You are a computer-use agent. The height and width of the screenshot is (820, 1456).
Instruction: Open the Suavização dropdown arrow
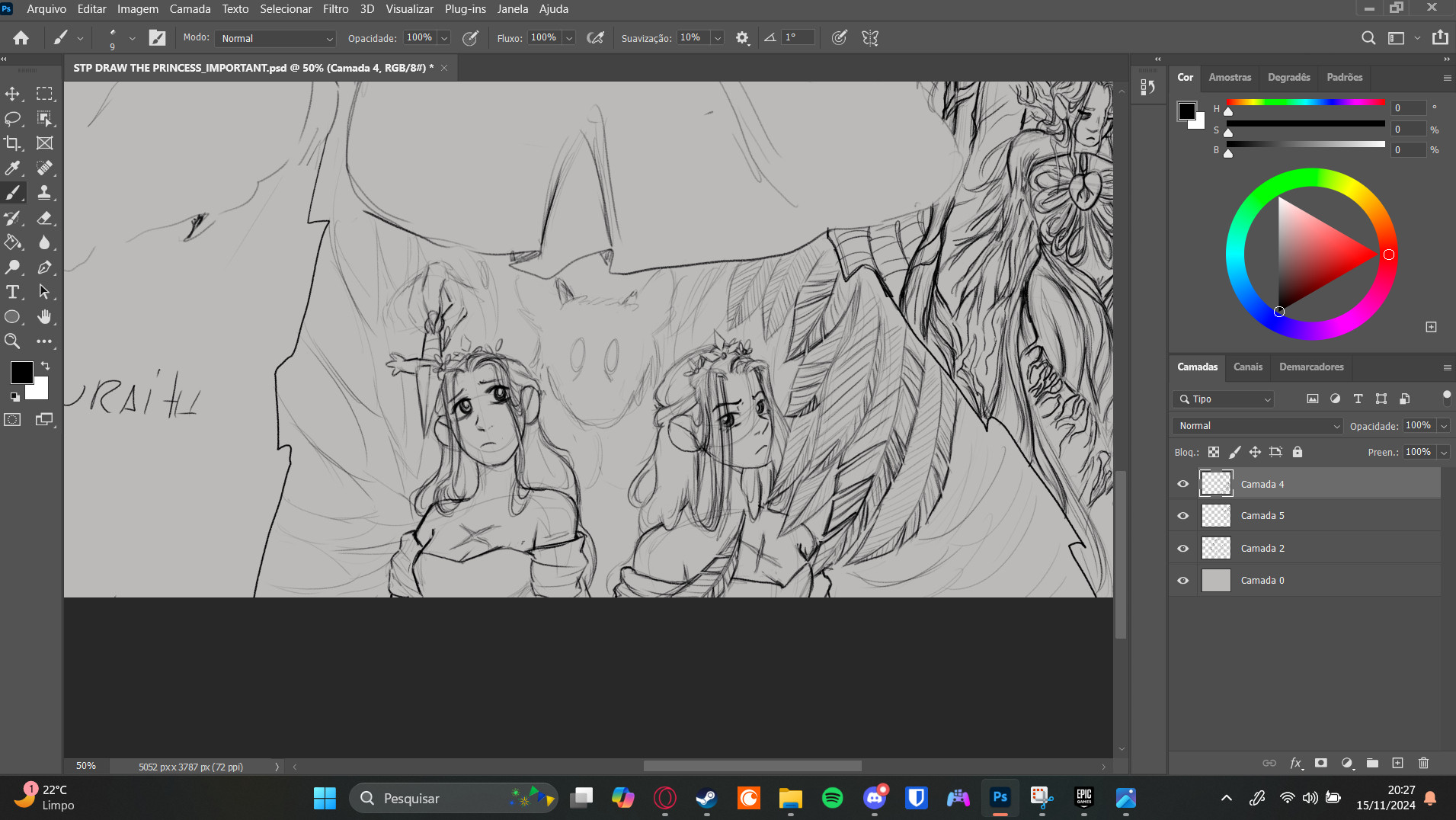717,38
